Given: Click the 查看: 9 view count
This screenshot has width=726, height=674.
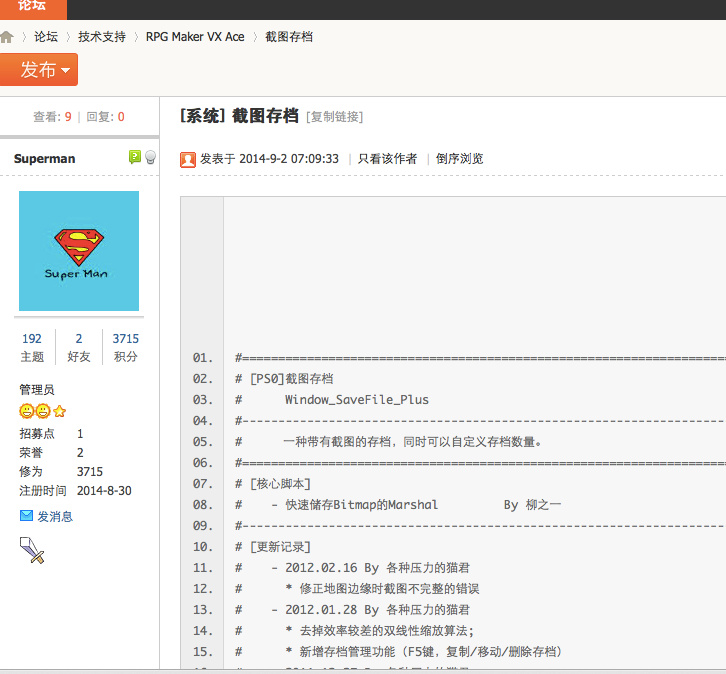Looking at the screenshot, I should coord(52,117).
